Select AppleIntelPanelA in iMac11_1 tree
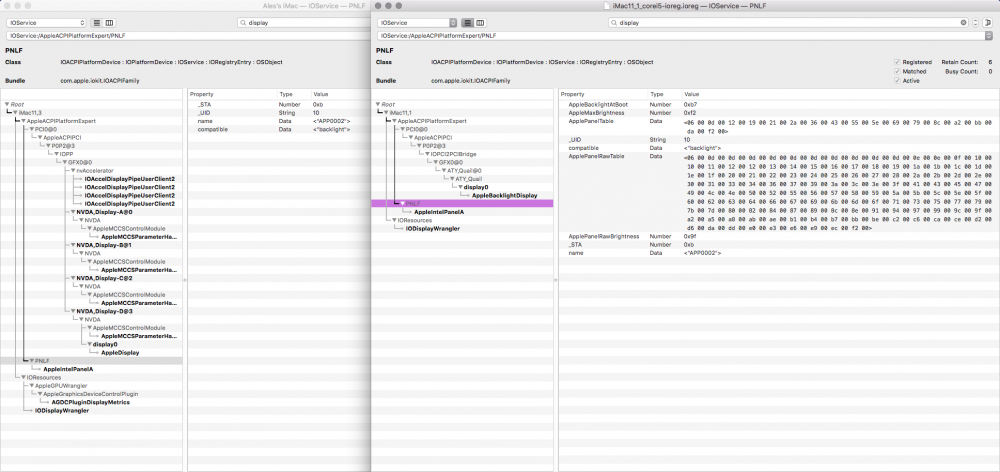The width and height of the screenshot is (1000, 472). pos(439,212)
